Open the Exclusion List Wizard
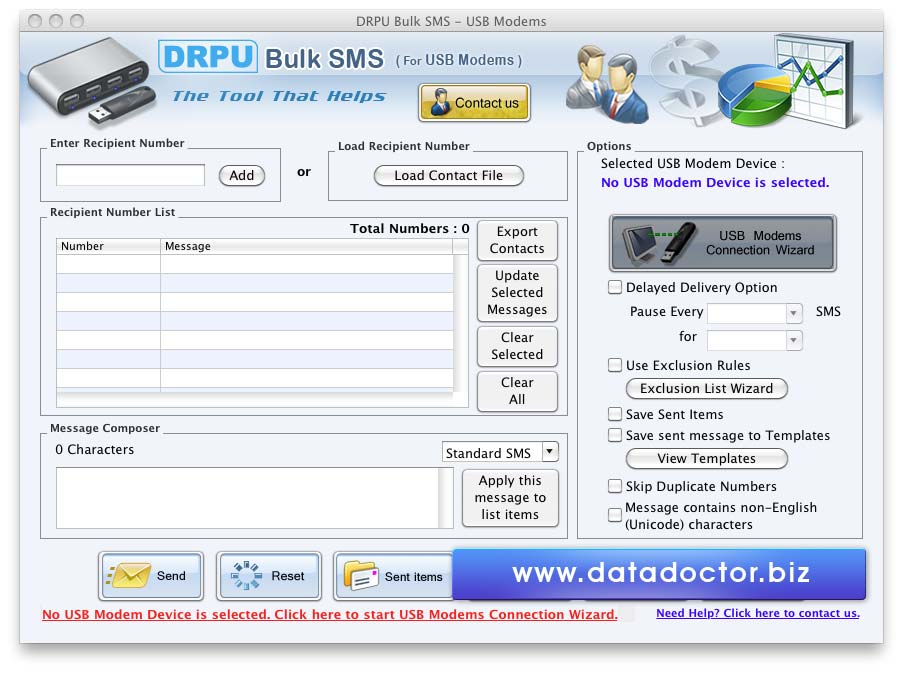903x673 pixels. coord(707,389)
